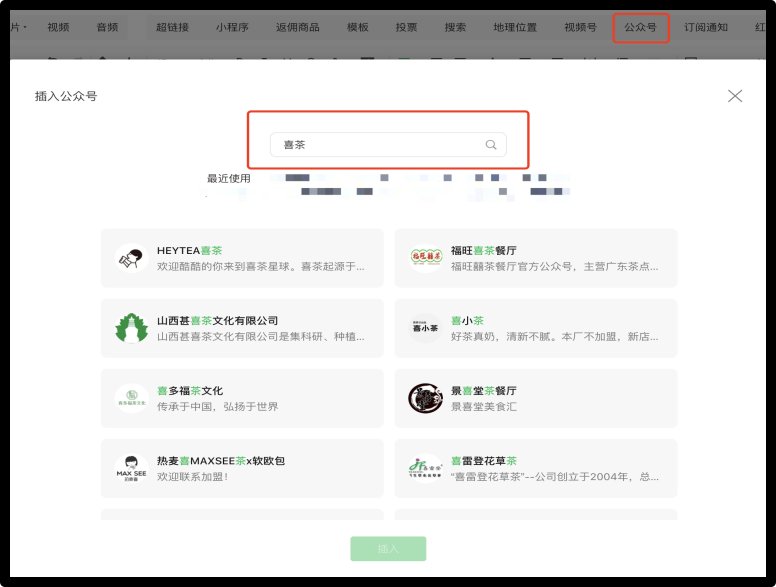Select the 景喜堂茶餐厅 account title
Image resolution: width=776 pixels, height=587 pixels.
pos(484,391)
